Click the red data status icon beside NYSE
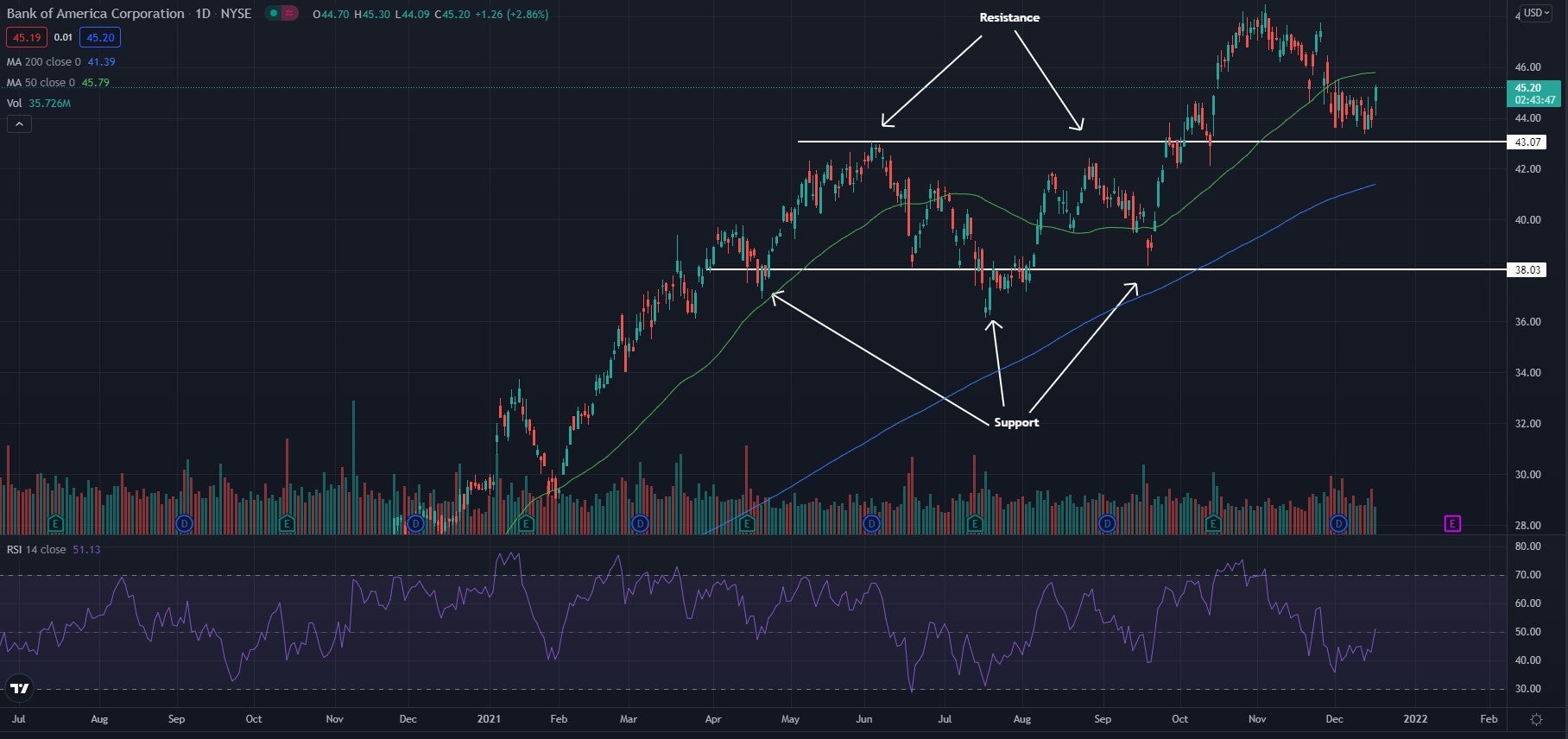 click(290, 14)
